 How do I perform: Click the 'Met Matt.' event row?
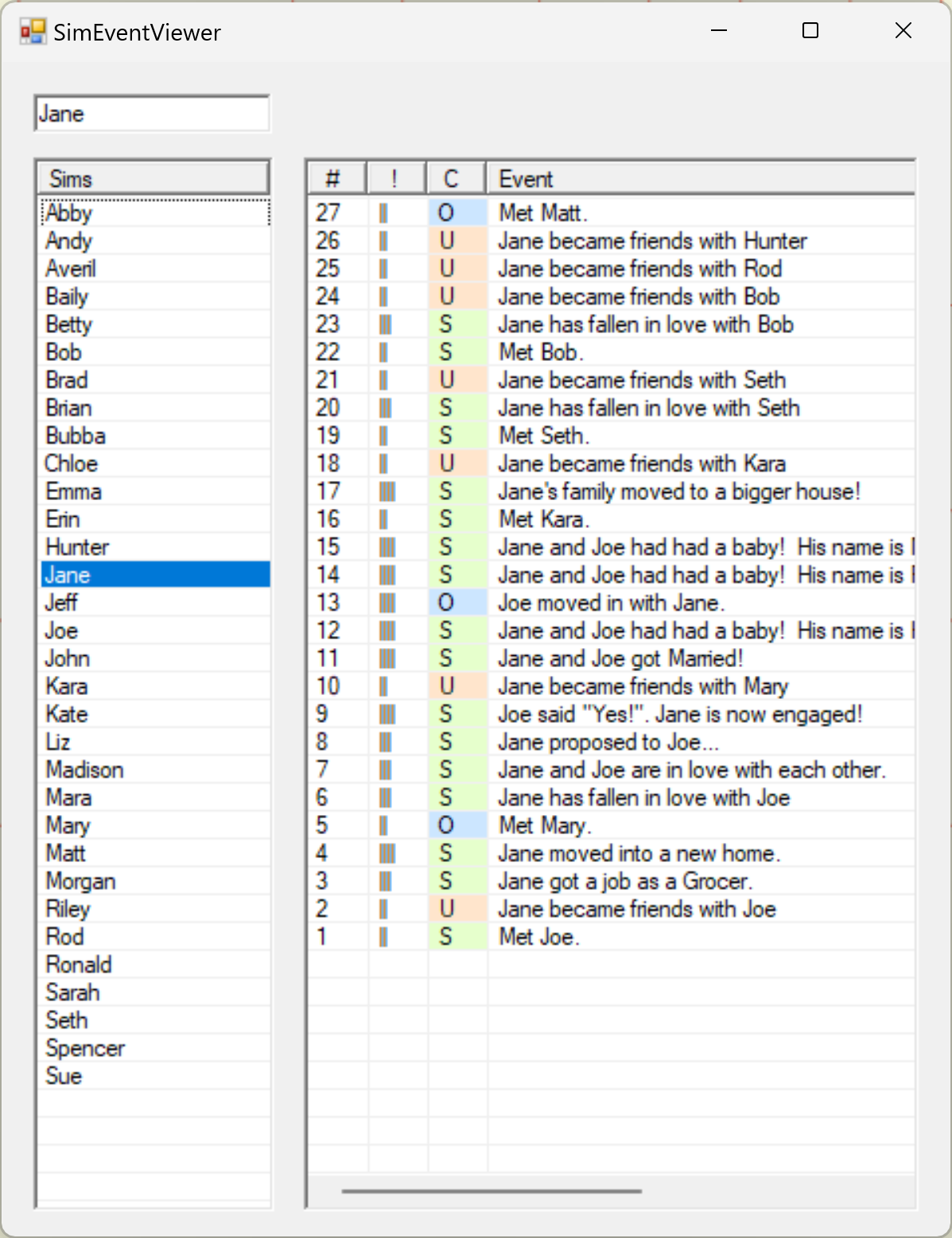[x=612, y=212]
